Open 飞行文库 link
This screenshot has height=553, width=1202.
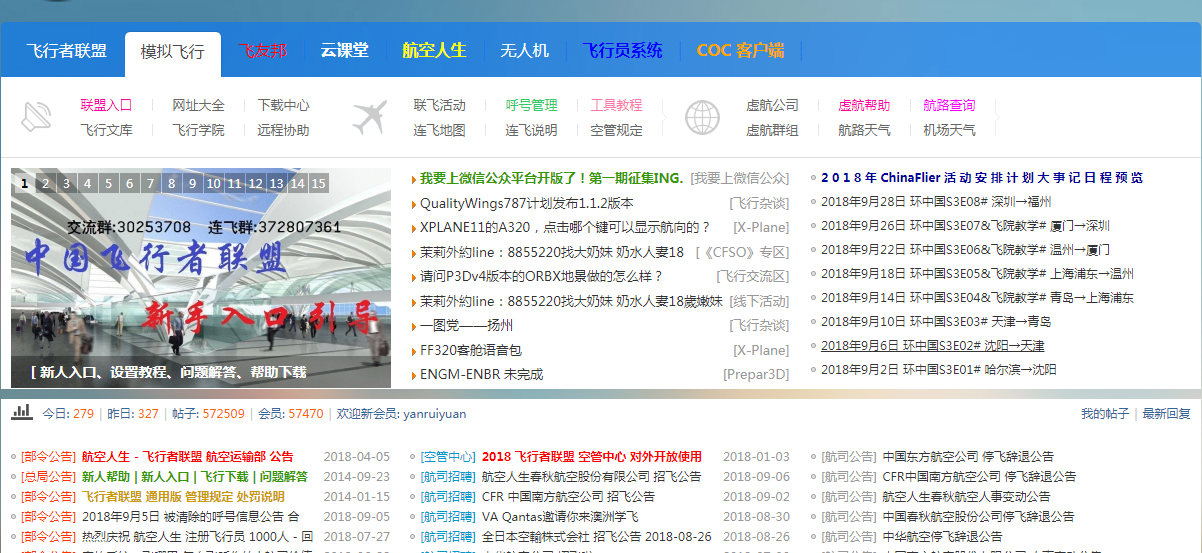coord(106,130)
